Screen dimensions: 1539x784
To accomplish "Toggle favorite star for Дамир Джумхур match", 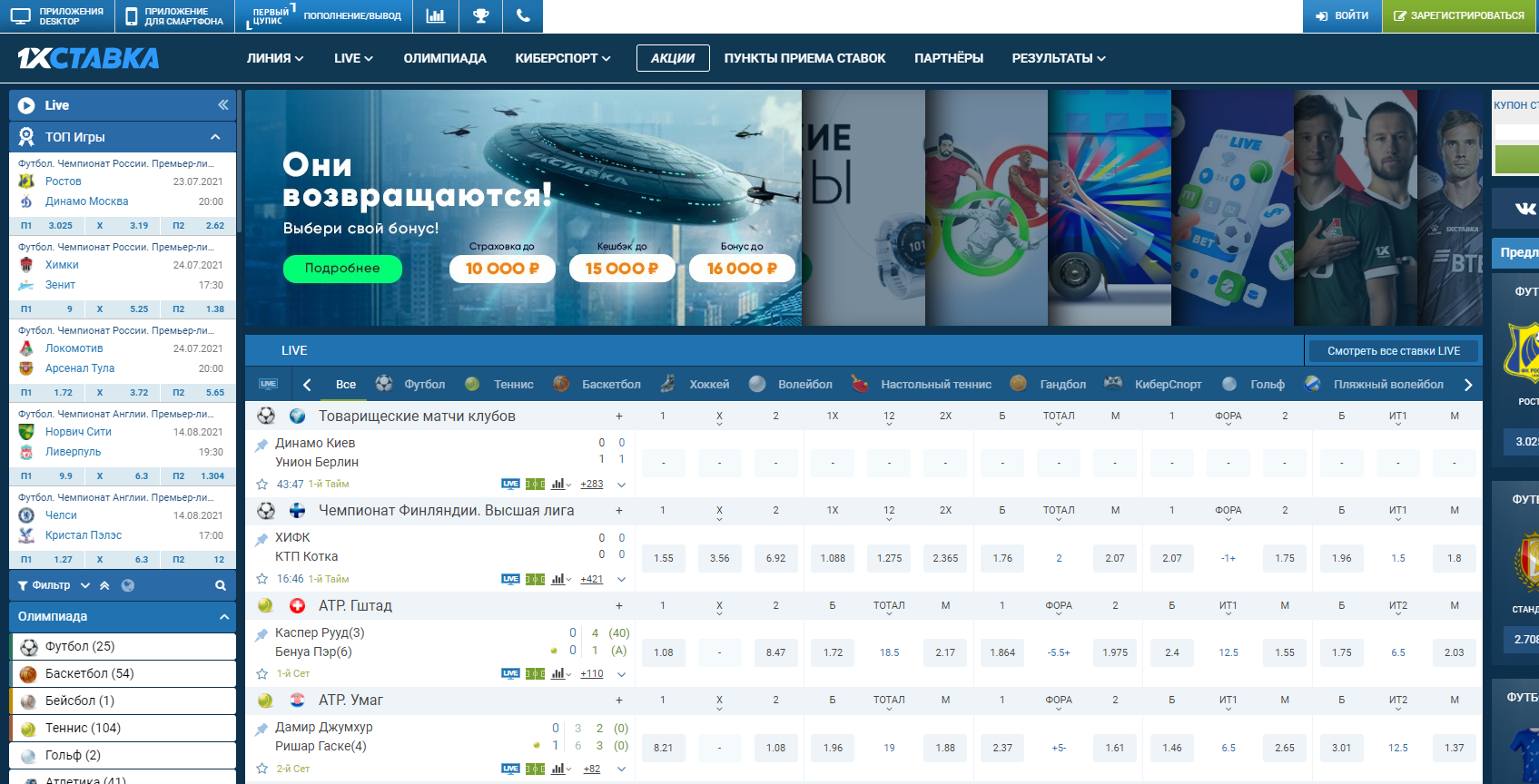I will (262, 769).
